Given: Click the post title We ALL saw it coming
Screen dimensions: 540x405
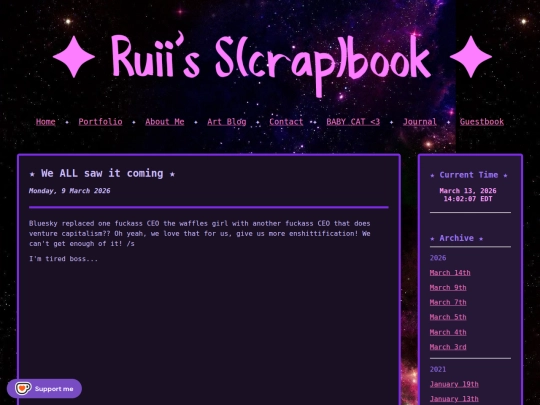Looking at the screenshot, I should click(x=102, y=173).
